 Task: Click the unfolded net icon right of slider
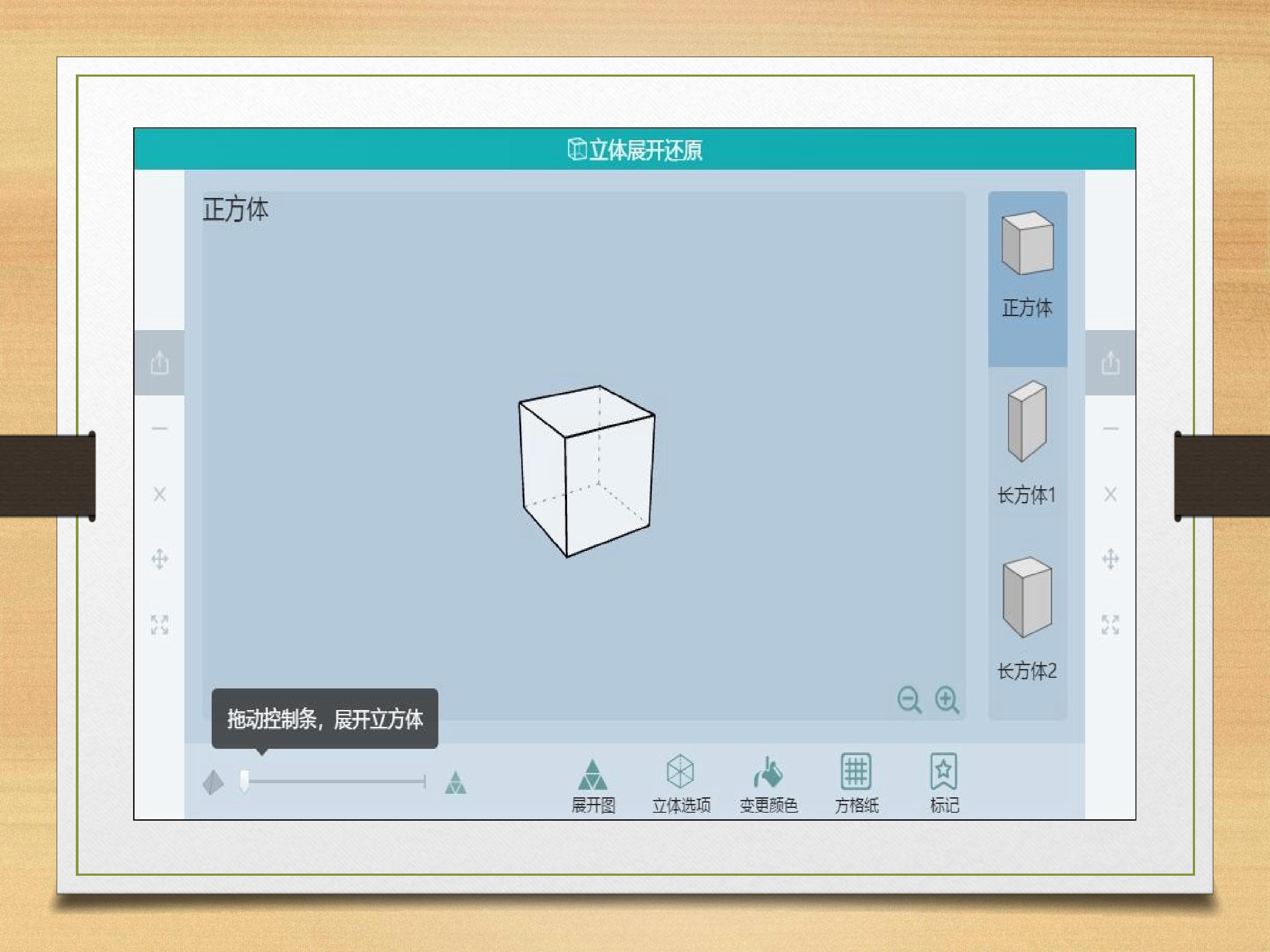click(x=456, y=782)
